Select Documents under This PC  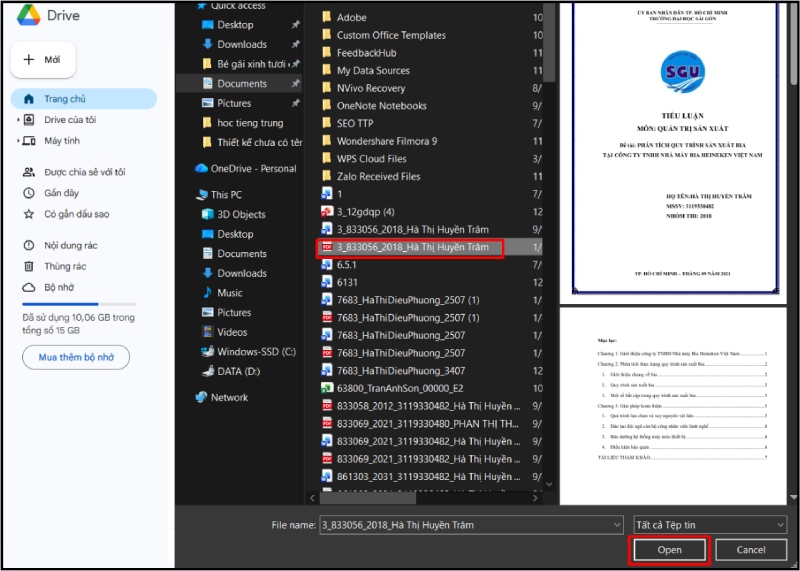coord(242,254)
